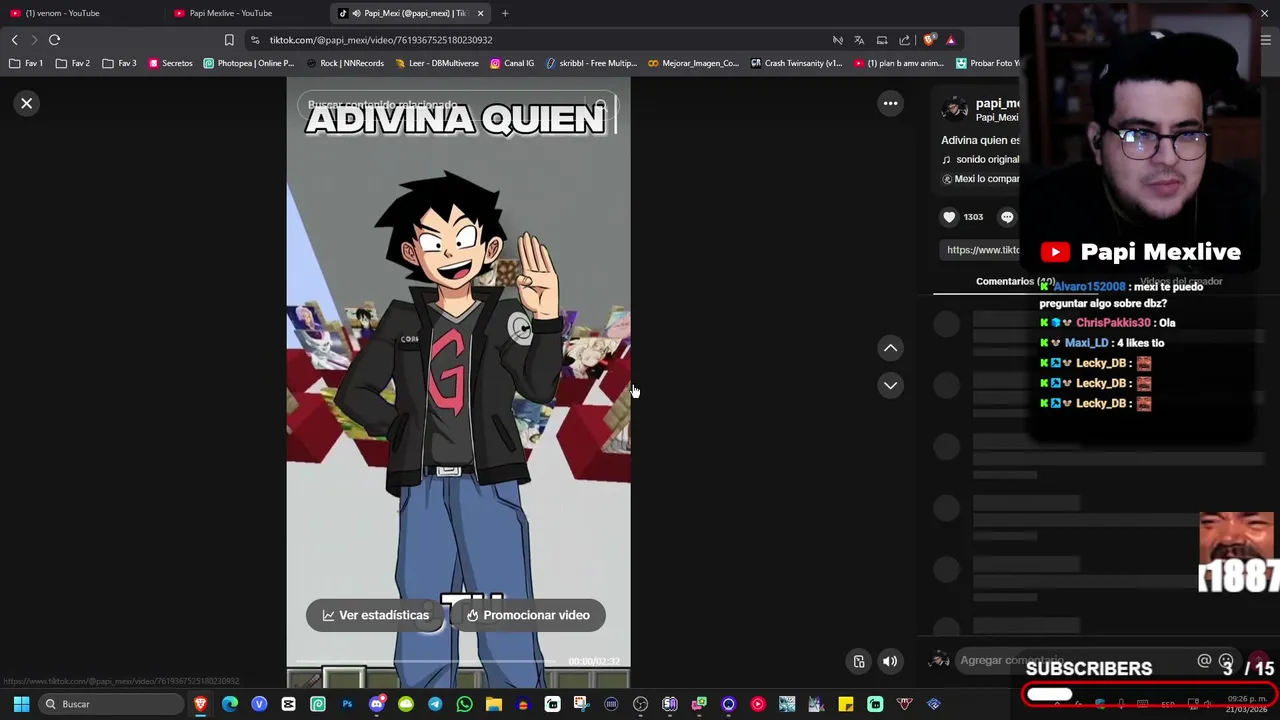Open Photoshop from the taskbar
1280x720 pixels.
(x=347, y=704)
